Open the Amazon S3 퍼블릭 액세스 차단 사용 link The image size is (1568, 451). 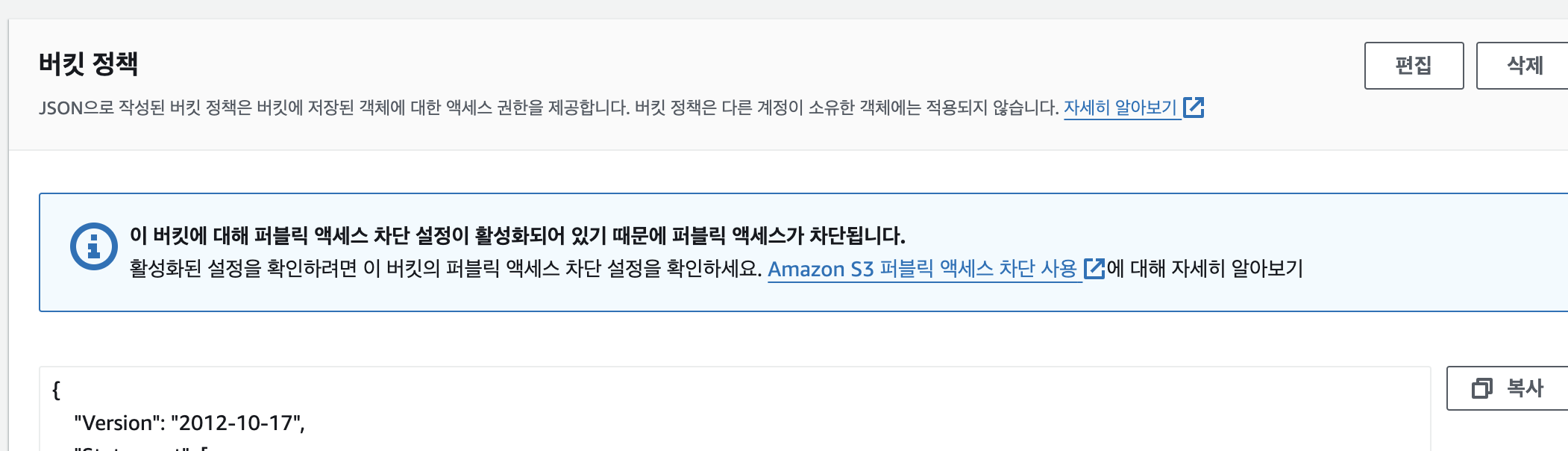point(922,269)
